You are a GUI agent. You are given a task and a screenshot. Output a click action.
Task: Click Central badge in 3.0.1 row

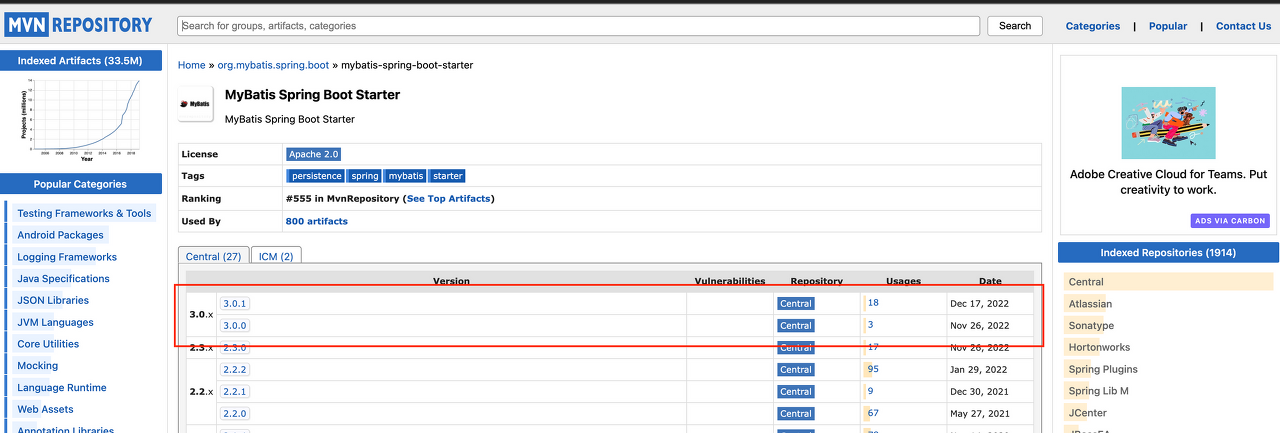[796, 303]
